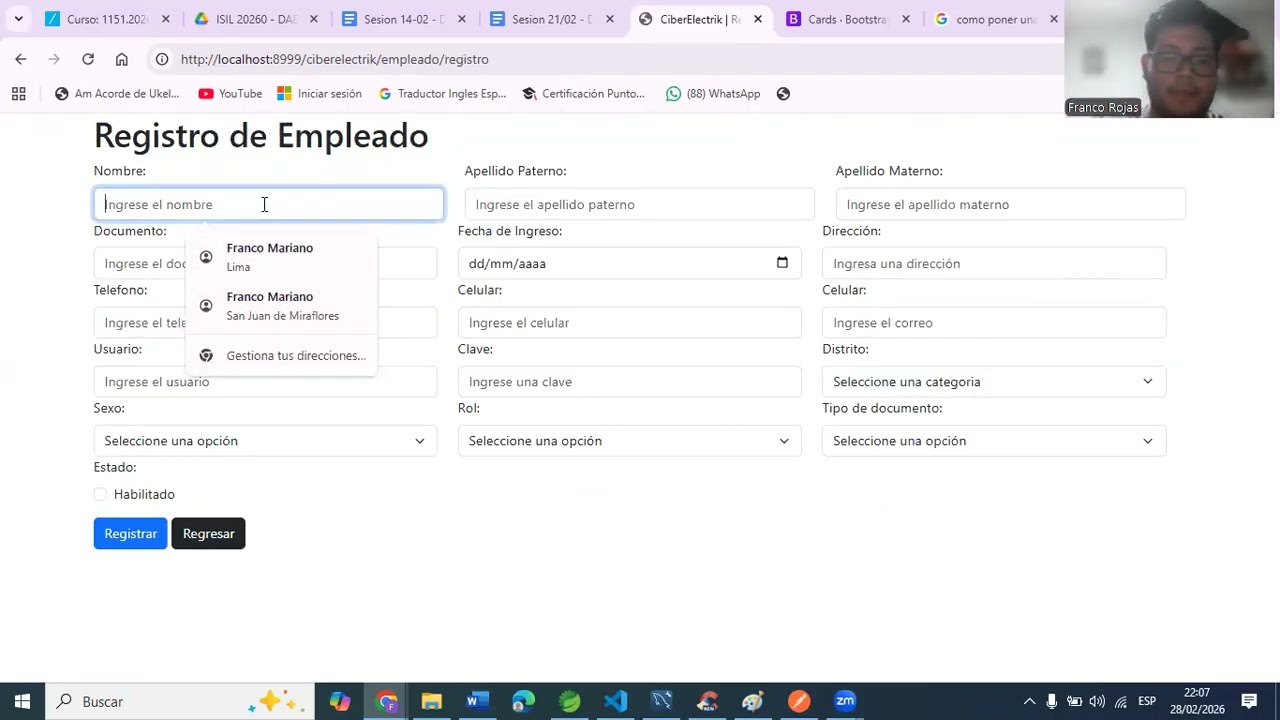Open Spring Tools green icon in taskbar

coord(569,701)
